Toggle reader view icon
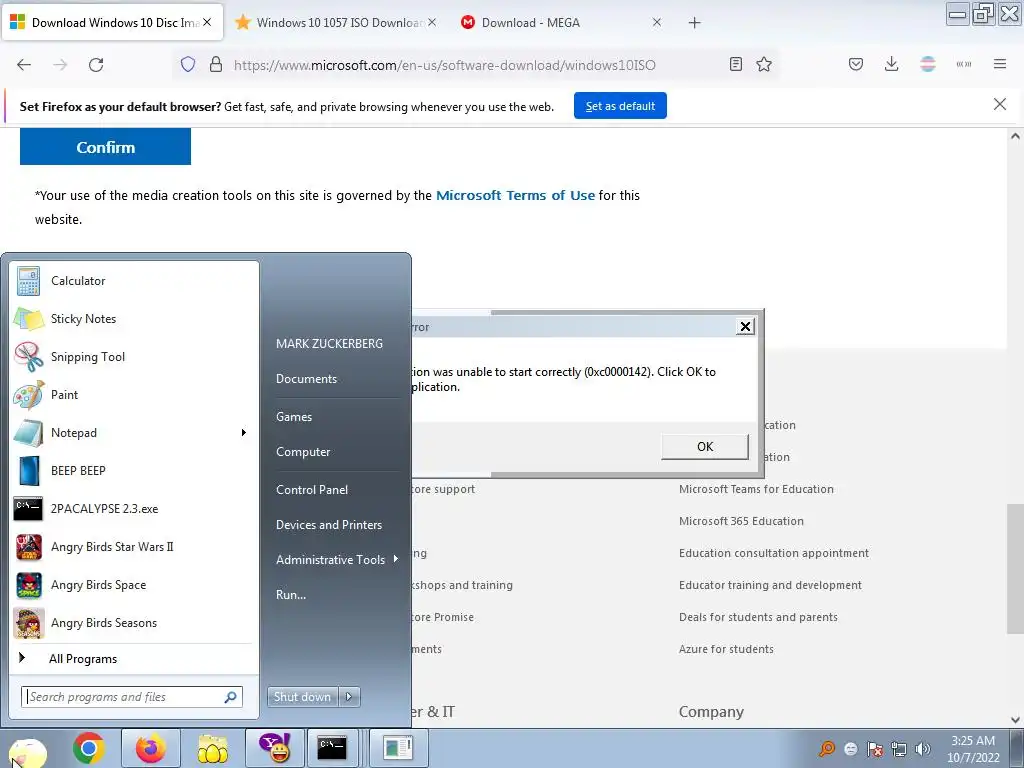This screenshot has width=1024, height=768. pyautogui.click(x=735, y=64)
